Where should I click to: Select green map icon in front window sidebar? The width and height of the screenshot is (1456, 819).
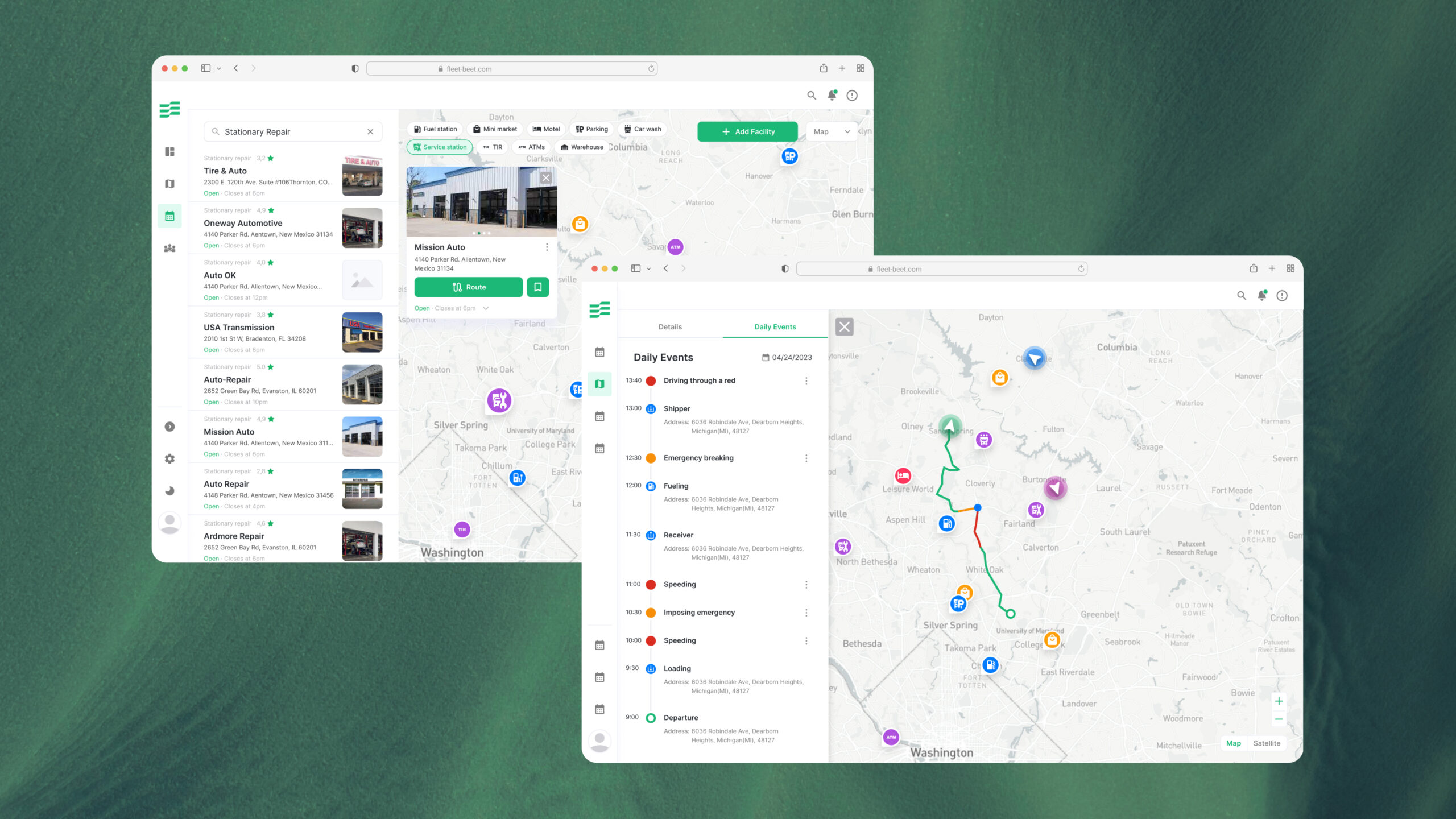click(599, 384)
